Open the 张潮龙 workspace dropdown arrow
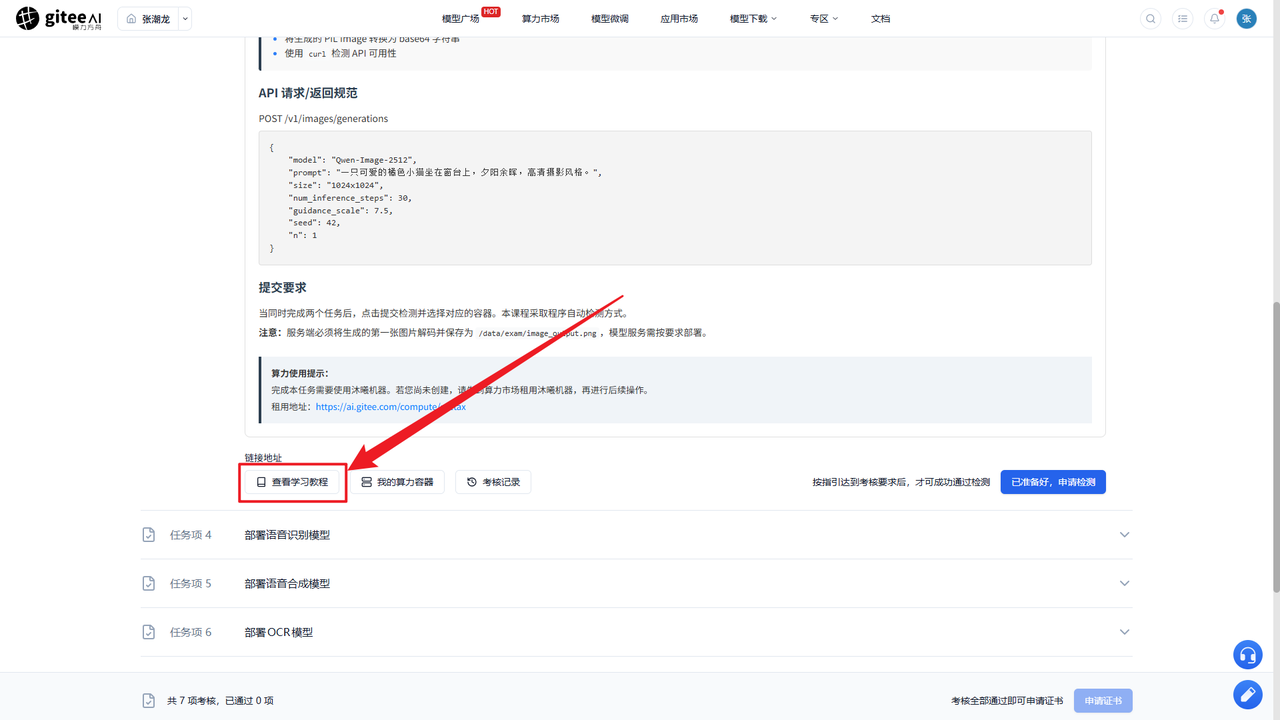The height and width of the screenshot is (720, 1280). click(185, 19)
